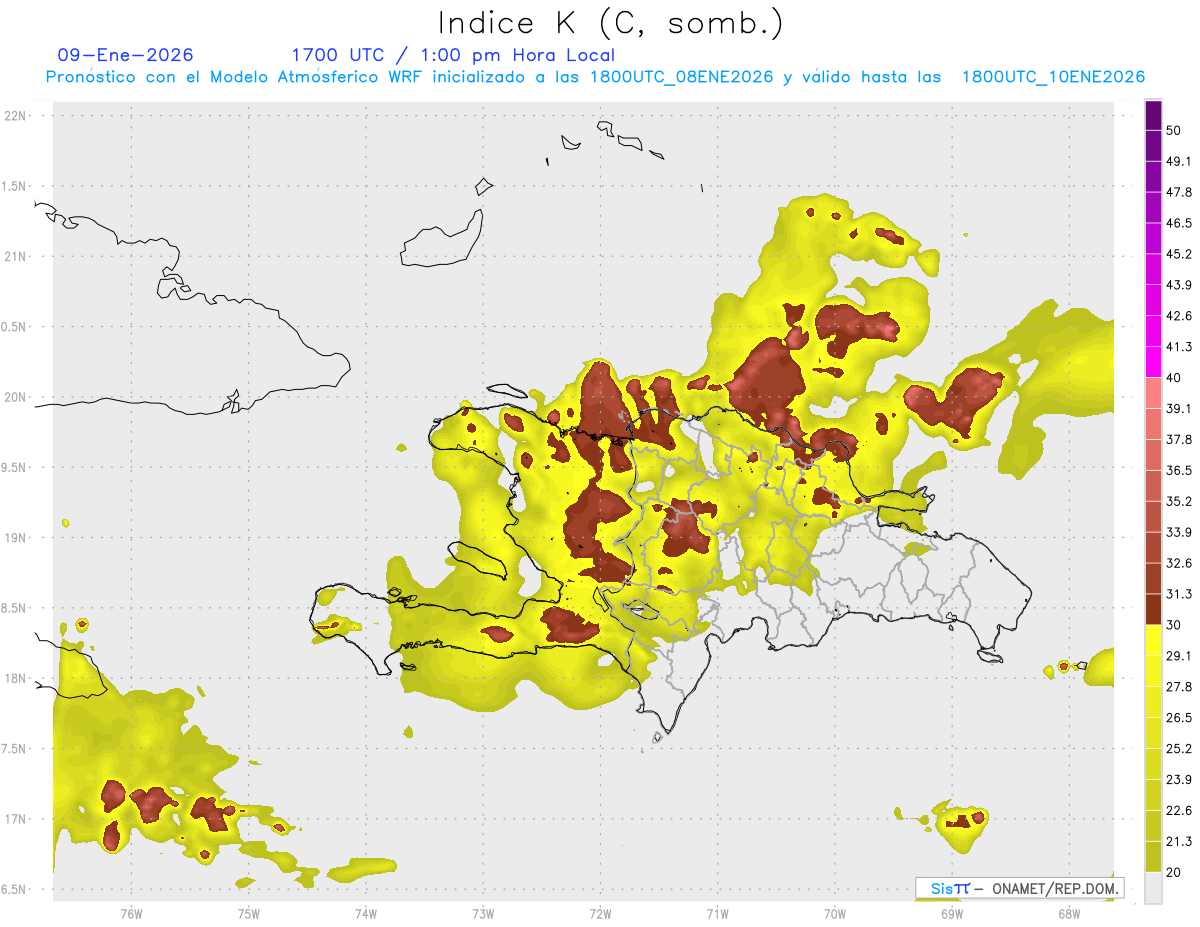Click the latitude axis label "22N"
Viewport: 1200px width, 927px height.
coord(17,116)
